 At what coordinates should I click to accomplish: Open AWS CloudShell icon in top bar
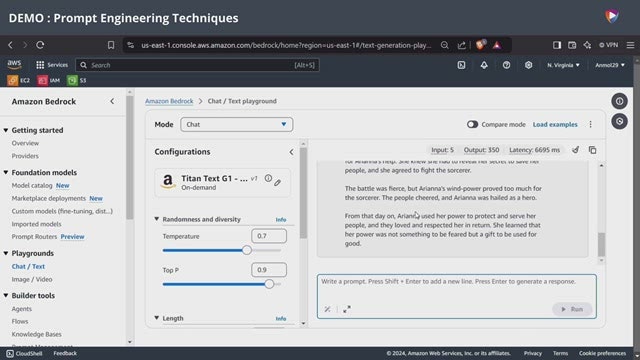[461, 65]
